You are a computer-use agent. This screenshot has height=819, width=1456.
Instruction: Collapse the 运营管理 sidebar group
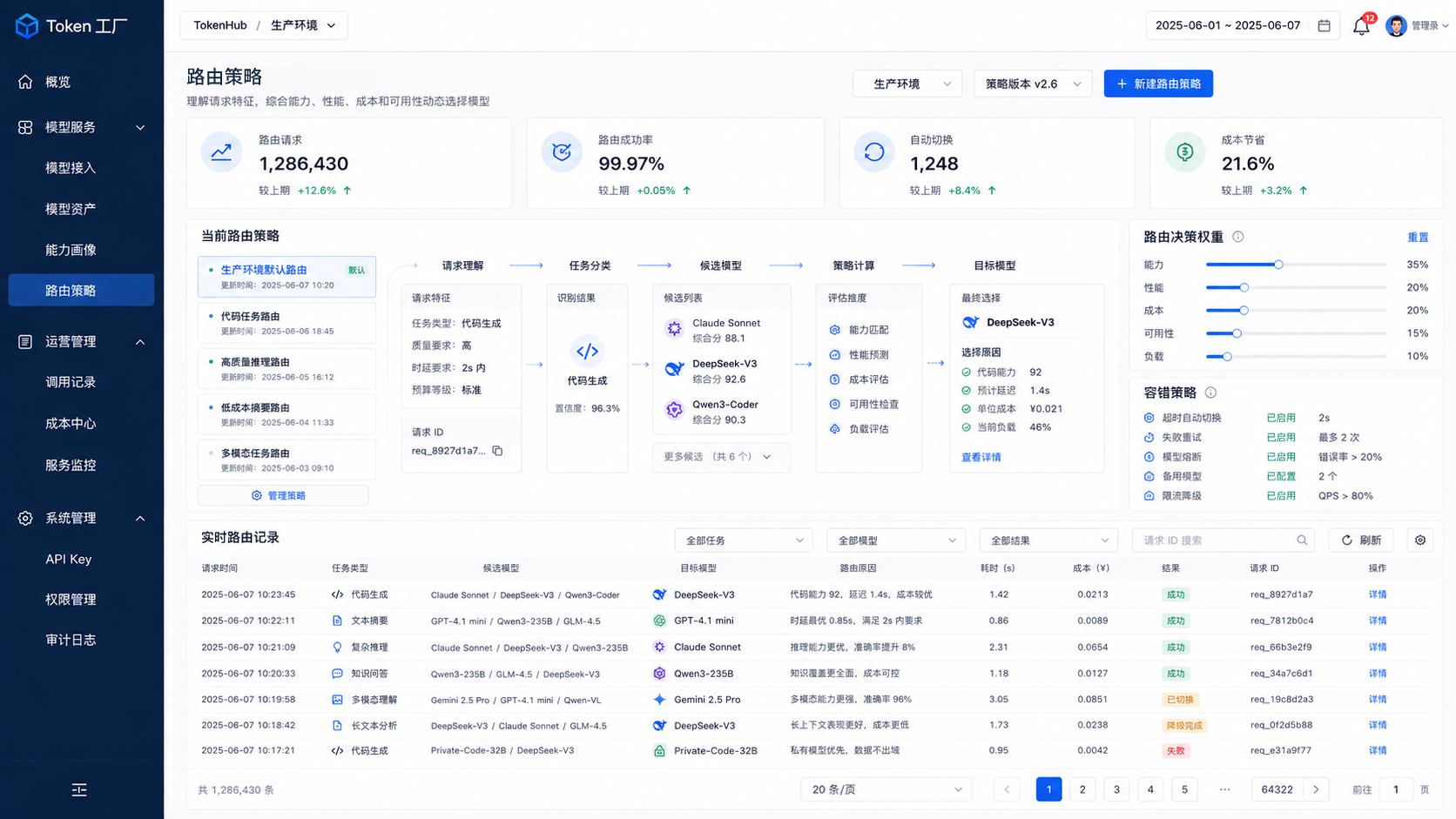pos(140,342)
